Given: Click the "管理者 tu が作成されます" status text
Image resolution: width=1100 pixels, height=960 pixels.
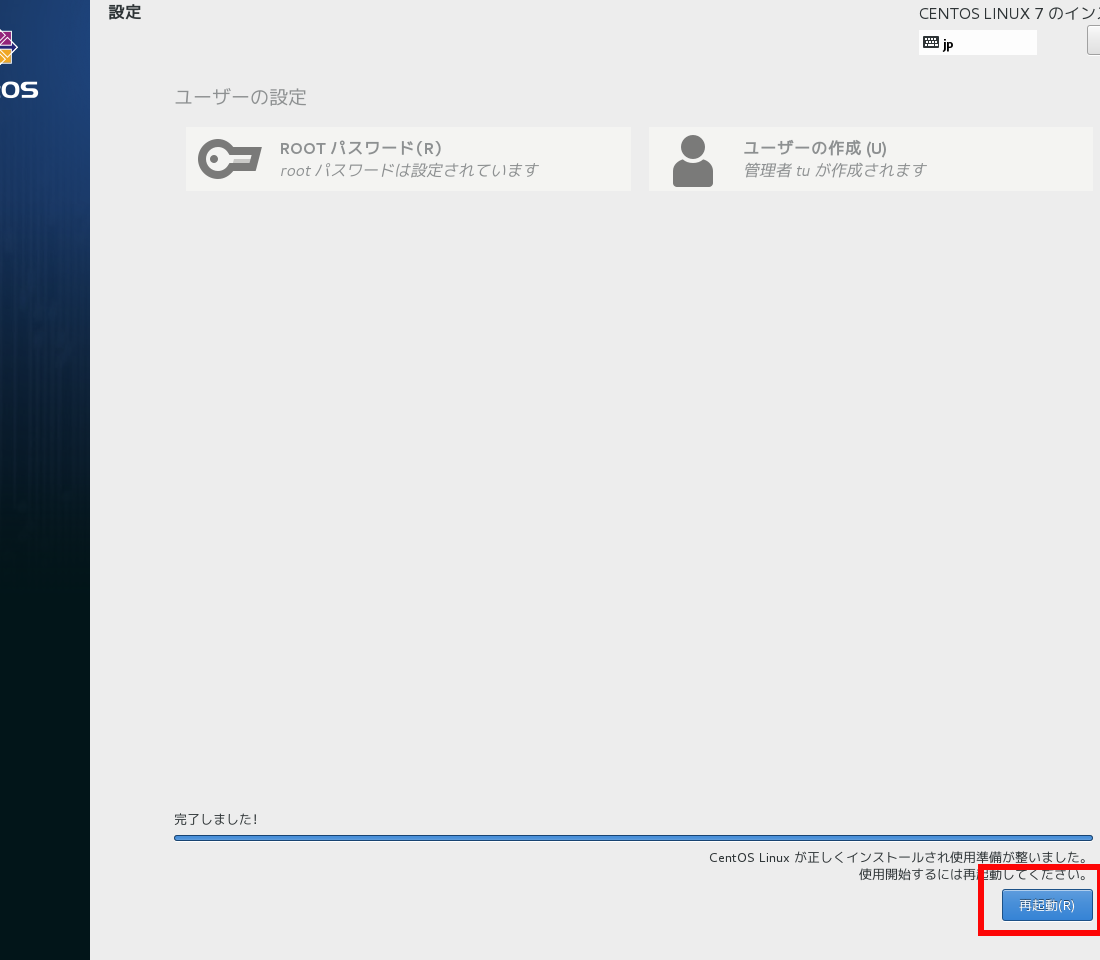Looking at the screenshot, I should point(834,171).
